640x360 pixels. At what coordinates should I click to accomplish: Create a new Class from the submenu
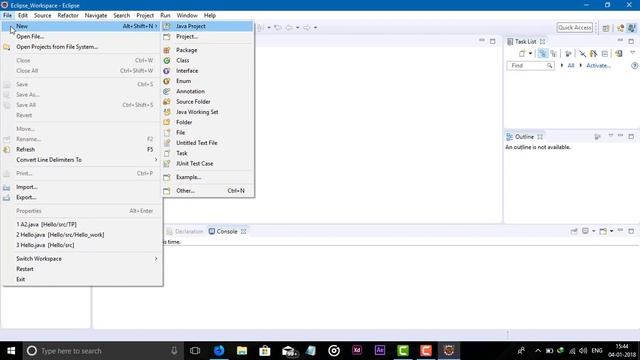(208, 60)
